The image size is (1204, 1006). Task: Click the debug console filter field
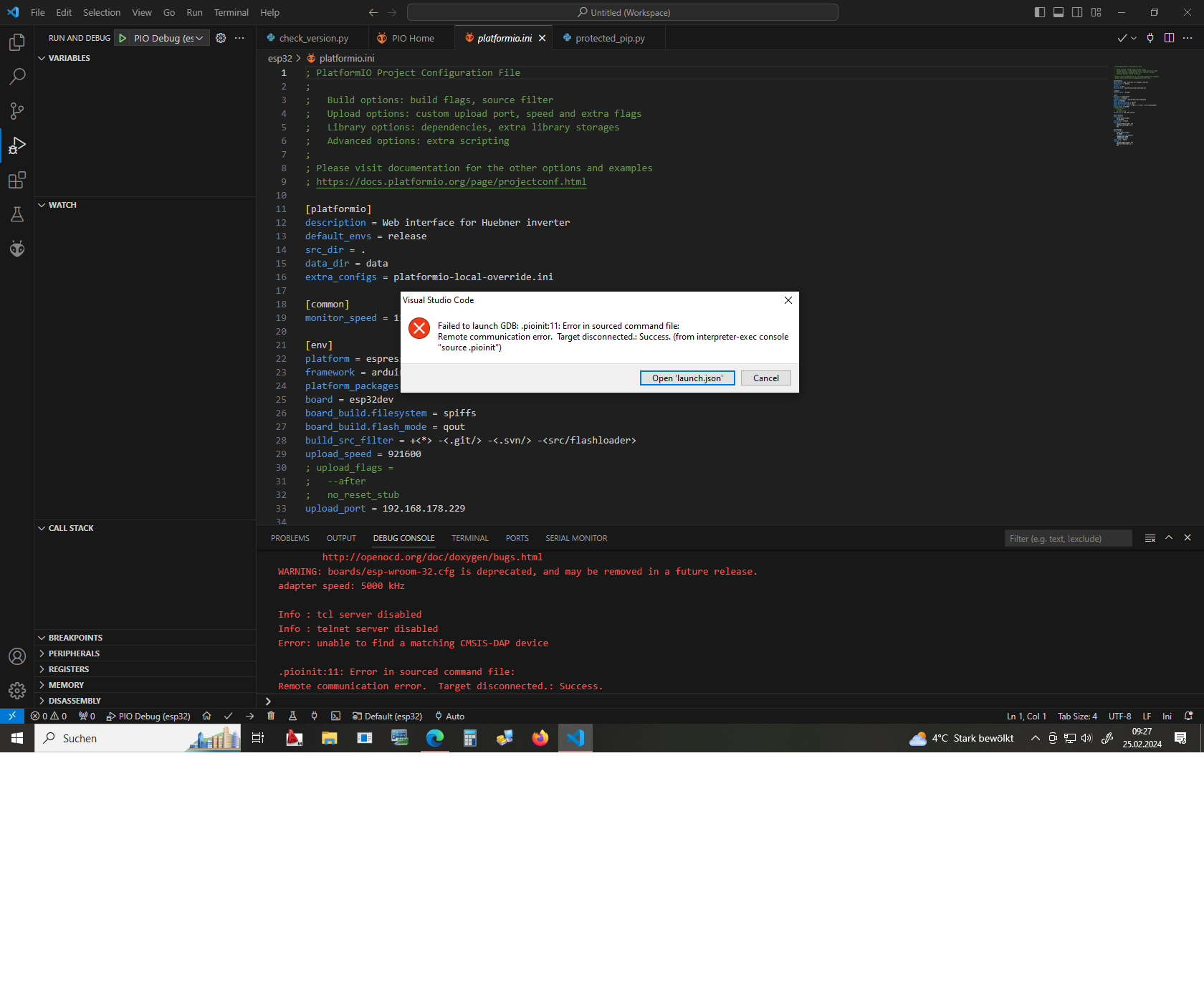pyautogui.click(x=1068, y=539)
